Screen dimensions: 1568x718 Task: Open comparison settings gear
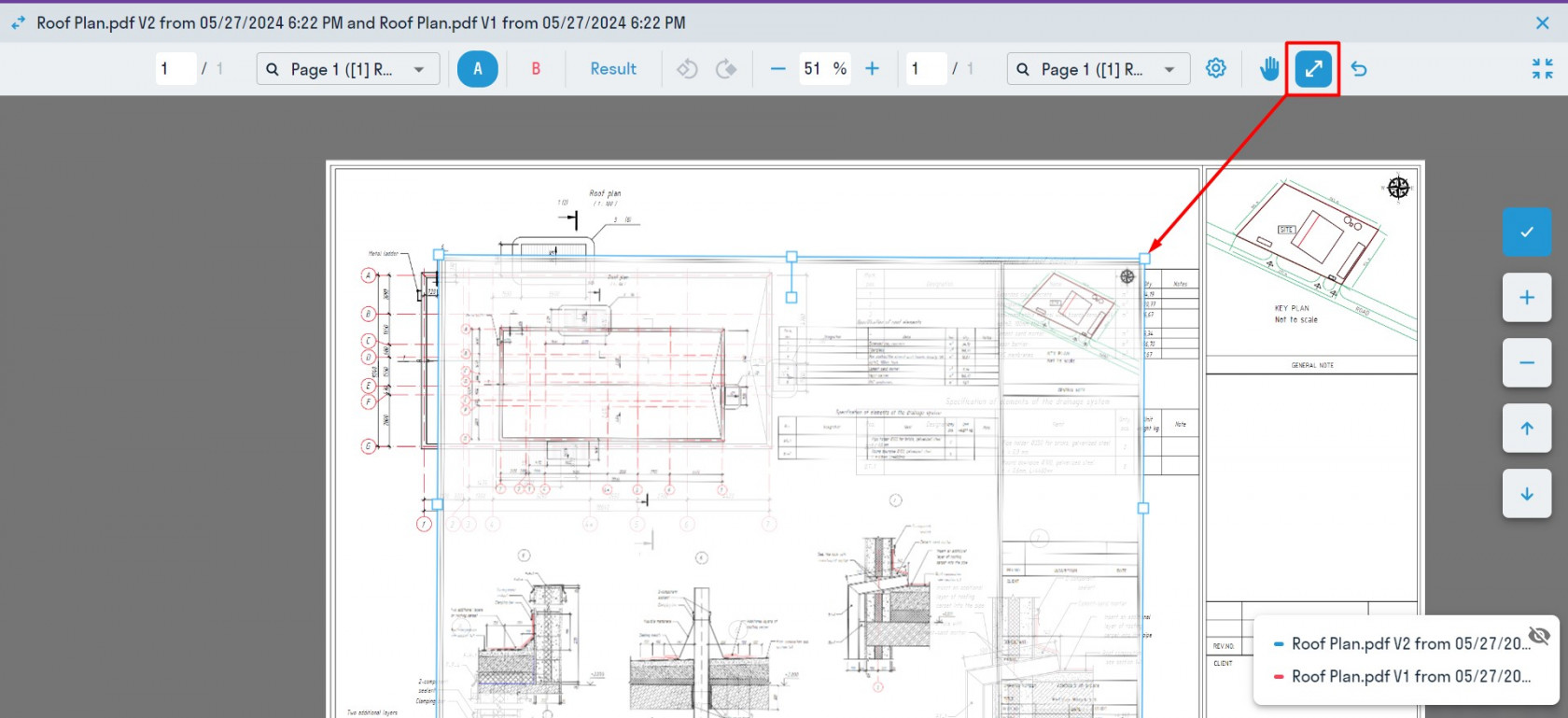(x=1215, y=68)
